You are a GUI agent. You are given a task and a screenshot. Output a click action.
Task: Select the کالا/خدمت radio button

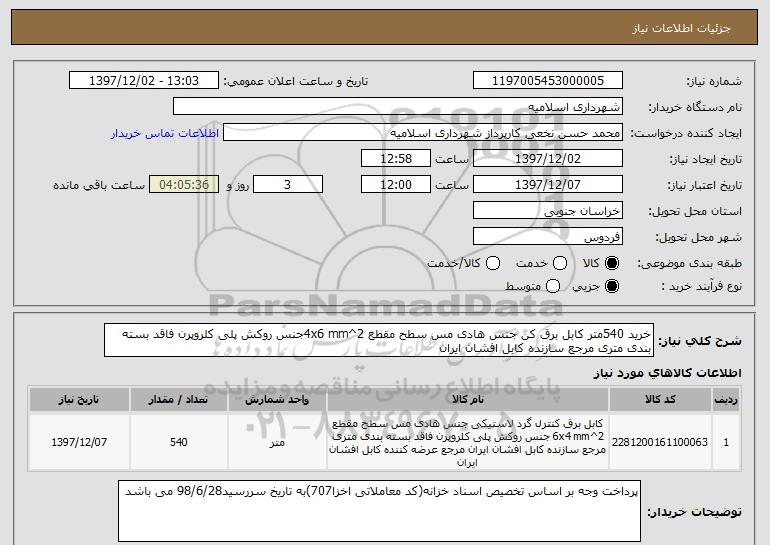pos(493,264)
